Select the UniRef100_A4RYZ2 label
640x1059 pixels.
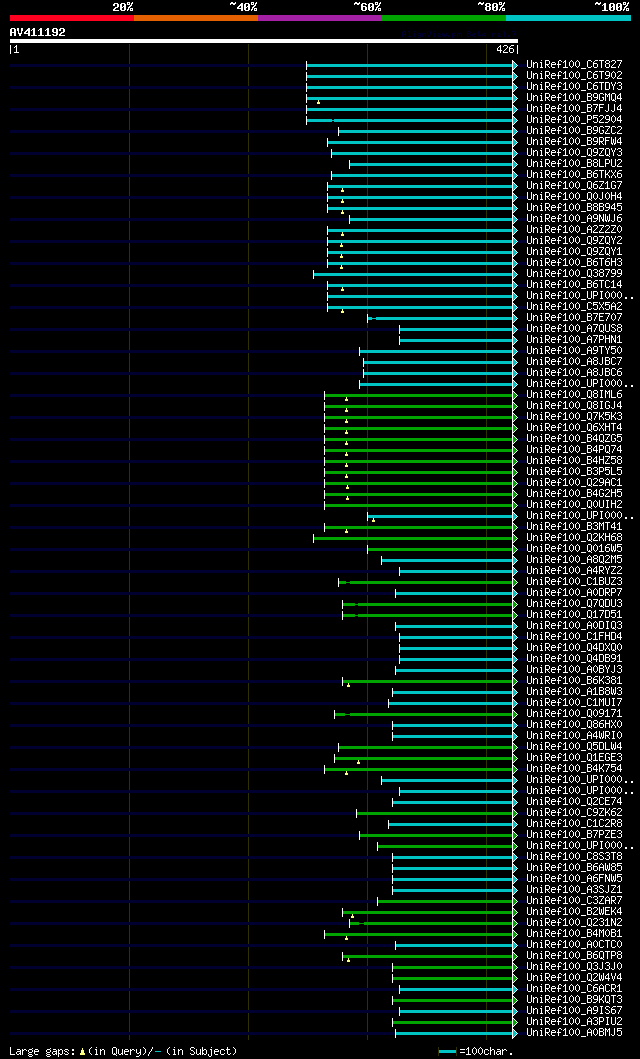575,571
